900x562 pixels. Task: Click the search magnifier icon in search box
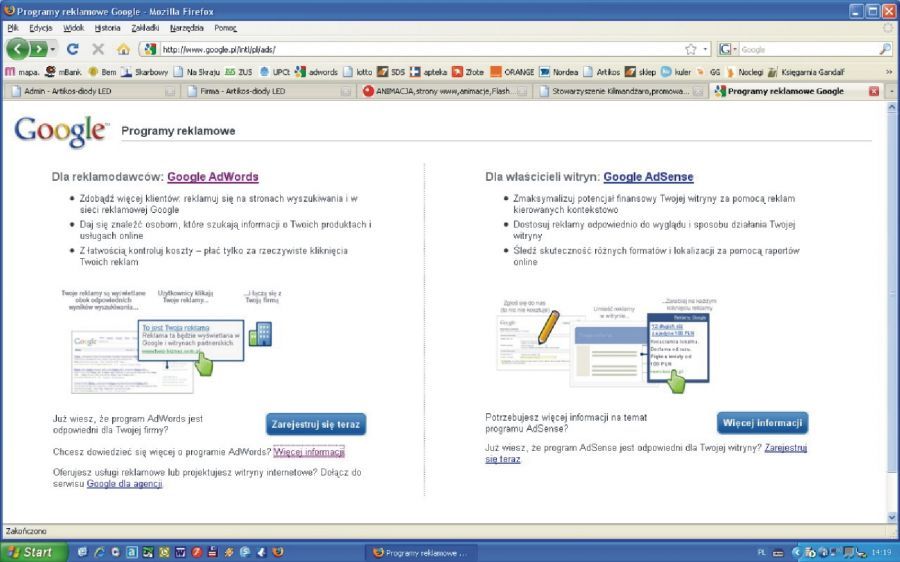coord(885,49)
